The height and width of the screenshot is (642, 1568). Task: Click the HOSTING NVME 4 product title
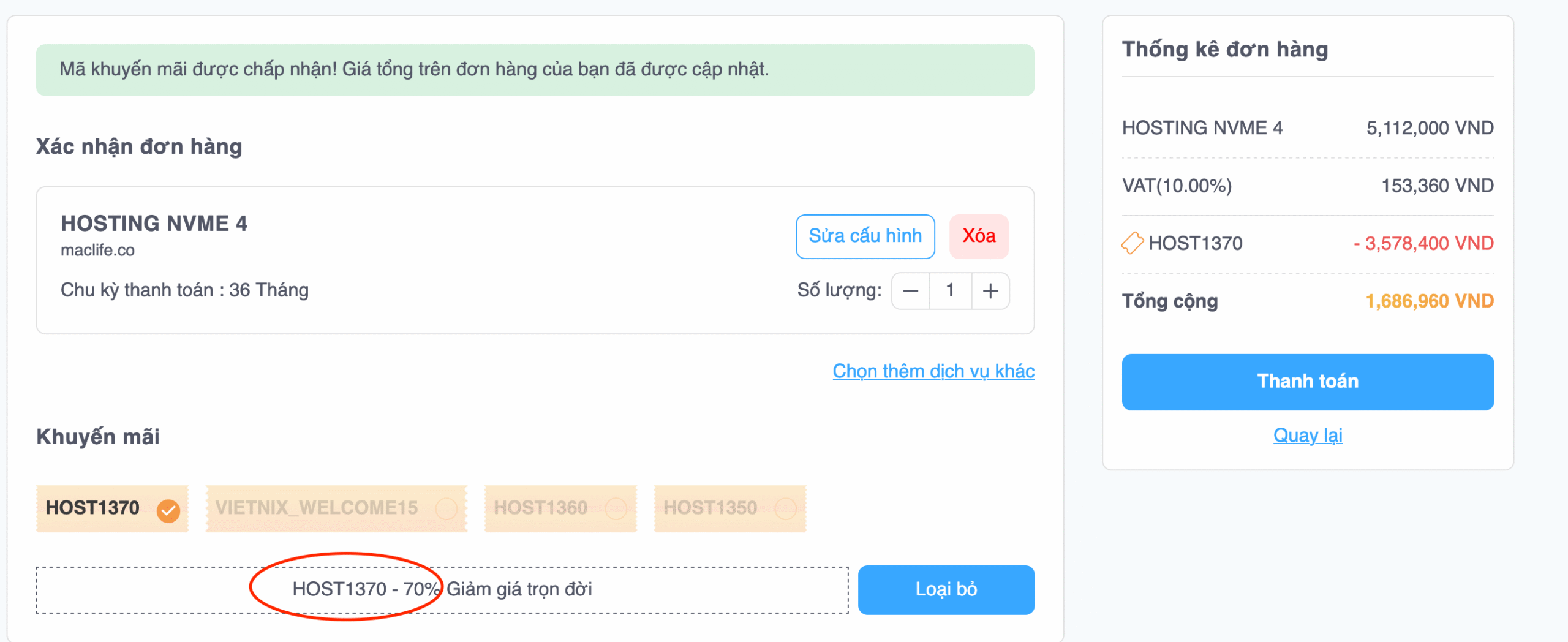click(x=154, y=223)
